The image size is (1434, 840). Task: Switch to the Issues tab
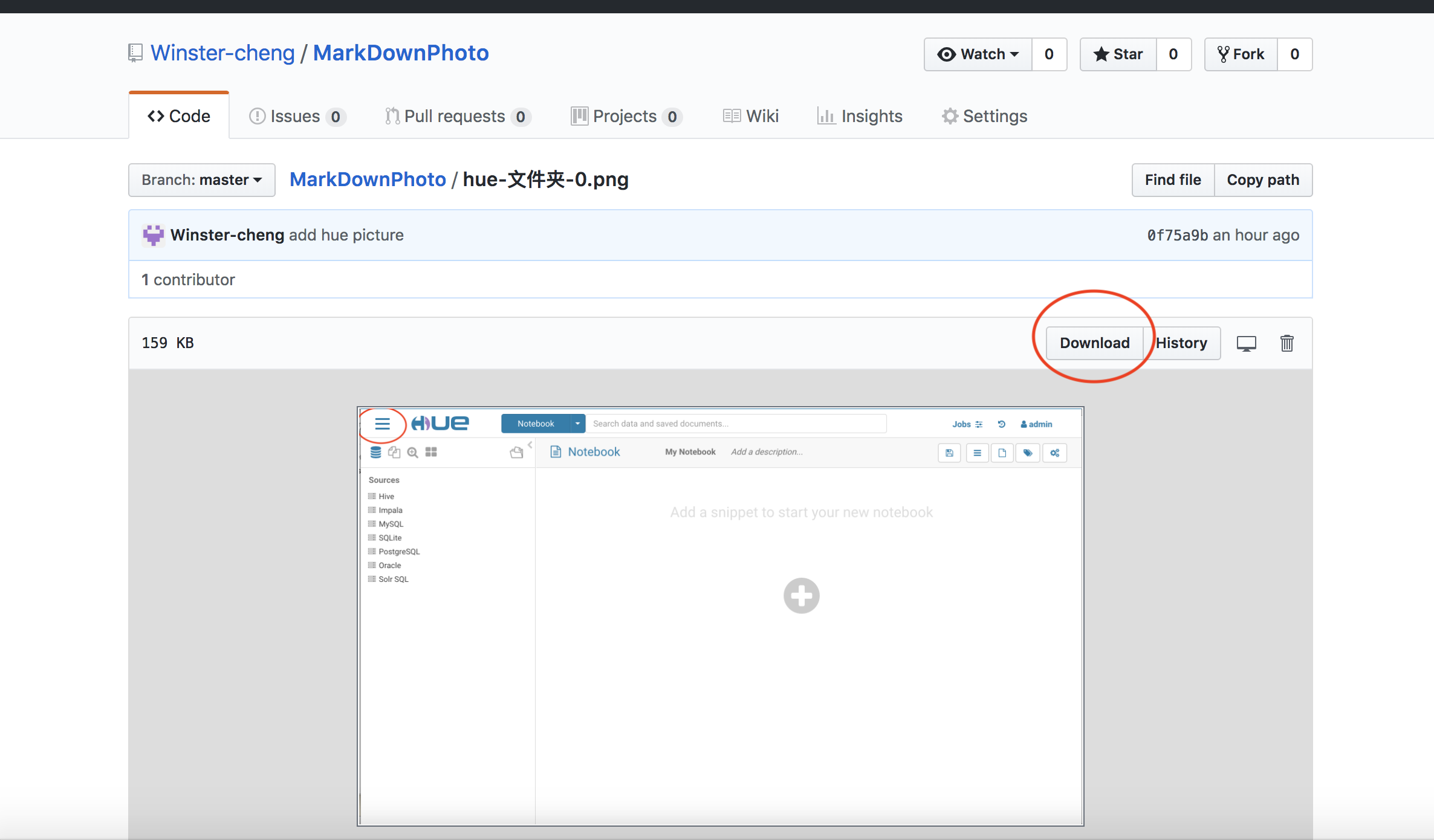click(296, 116)
